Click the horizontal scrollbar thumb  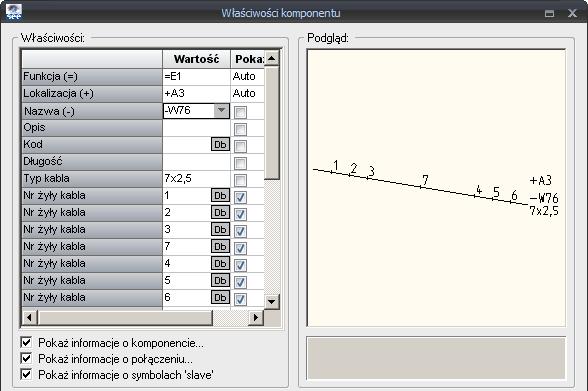point(125,318)
